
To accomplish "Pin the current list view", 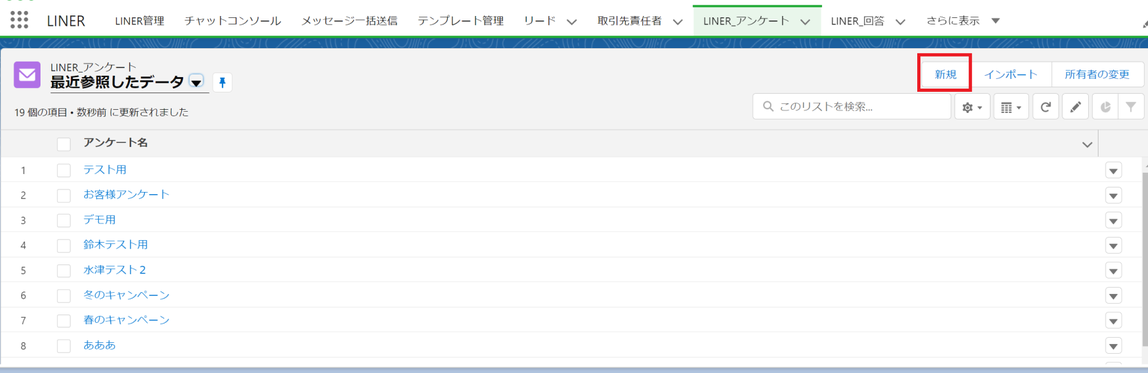I will [x=223, y=83].
